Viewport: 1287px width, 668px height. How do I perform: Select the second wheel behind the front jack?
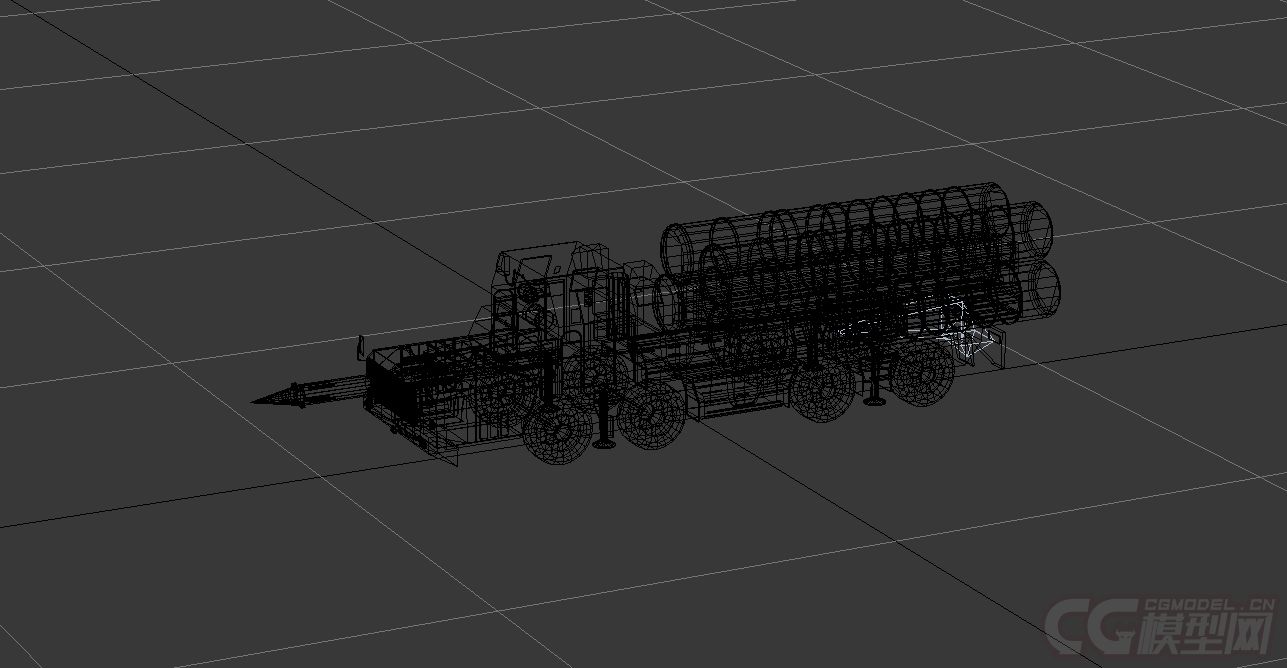click(650, 414)
